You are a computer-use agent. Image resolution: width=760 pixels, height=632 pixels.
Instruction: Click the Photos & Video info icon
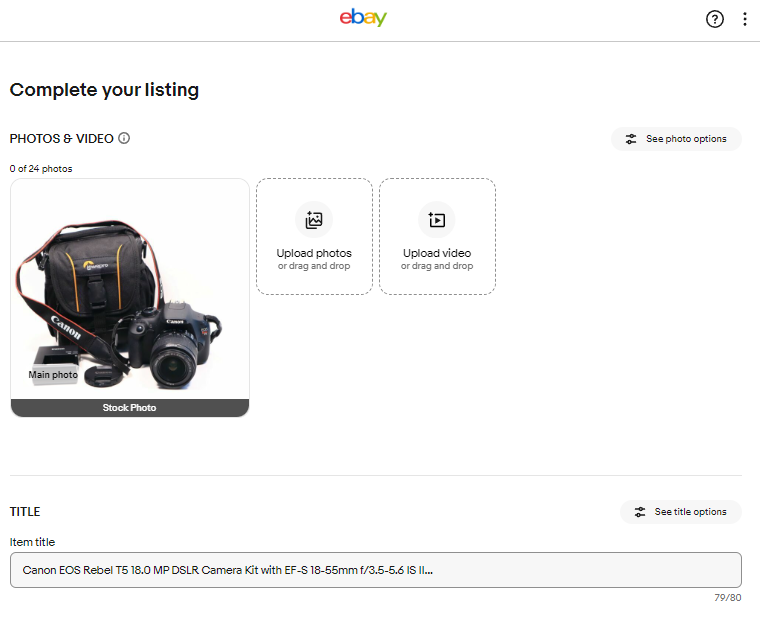pyautogui.click(x=124, y=138)
